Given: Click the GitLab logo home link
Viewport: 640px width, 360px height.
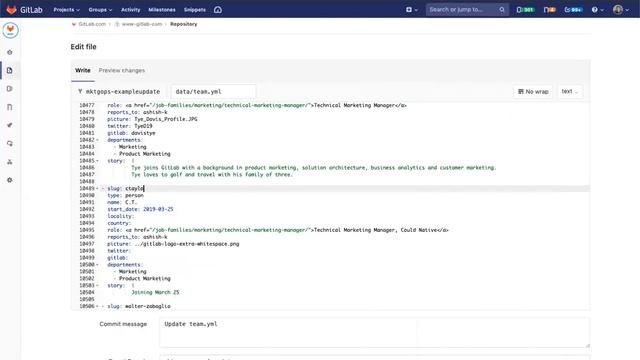Looking at the screenshot, I should [x=24, y=9].
